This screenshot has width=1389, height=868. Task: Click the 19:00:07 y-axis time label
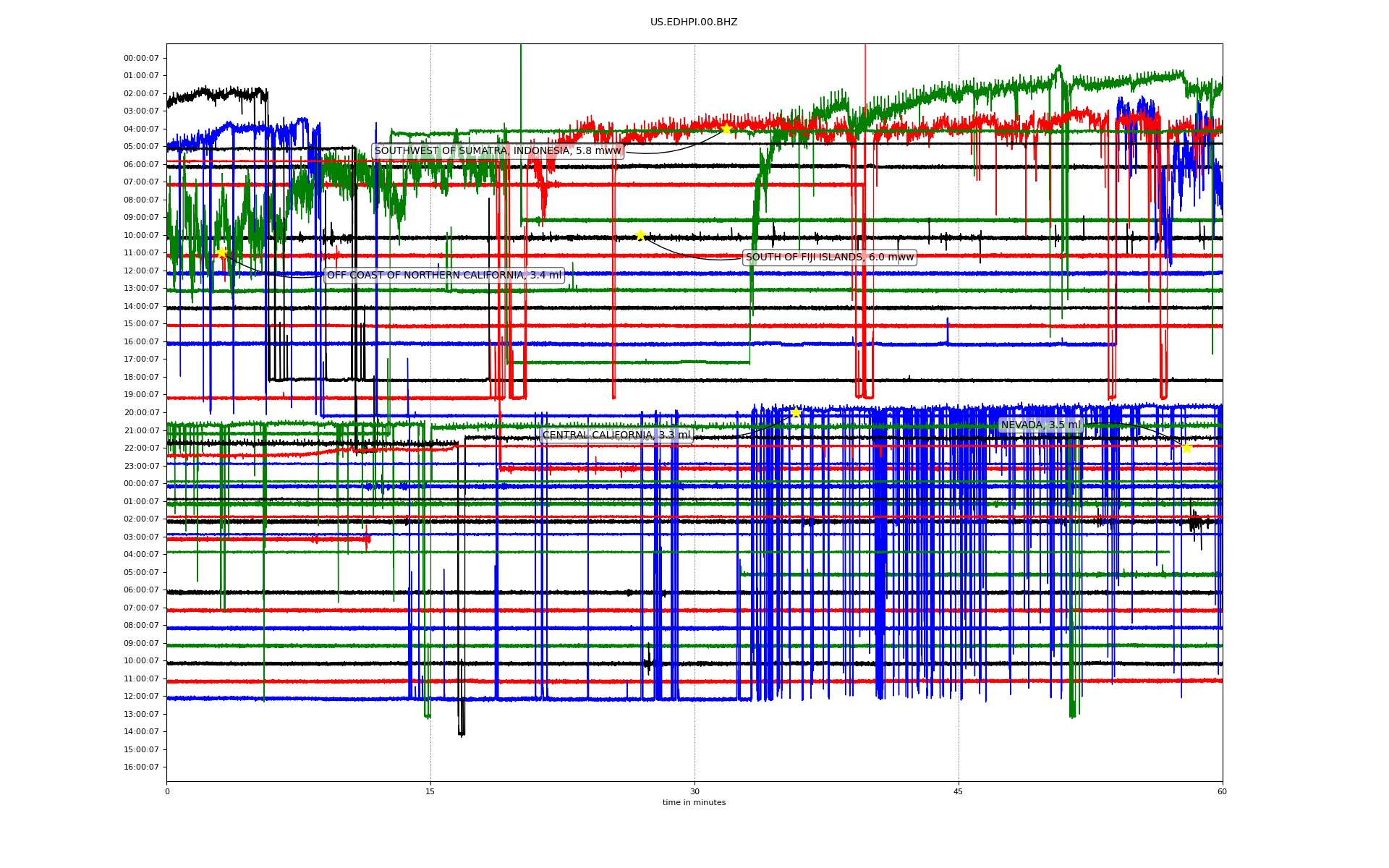click(x=141, y=395)
